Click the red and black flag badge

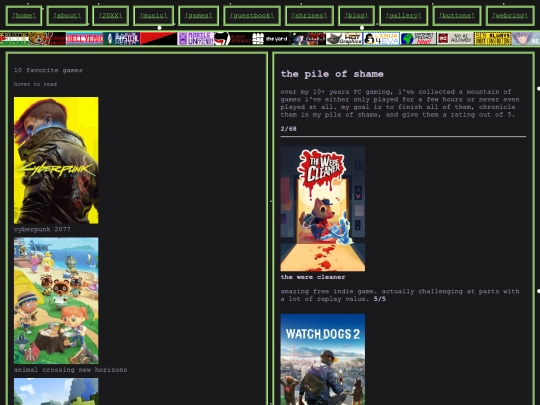coord(158,39)
